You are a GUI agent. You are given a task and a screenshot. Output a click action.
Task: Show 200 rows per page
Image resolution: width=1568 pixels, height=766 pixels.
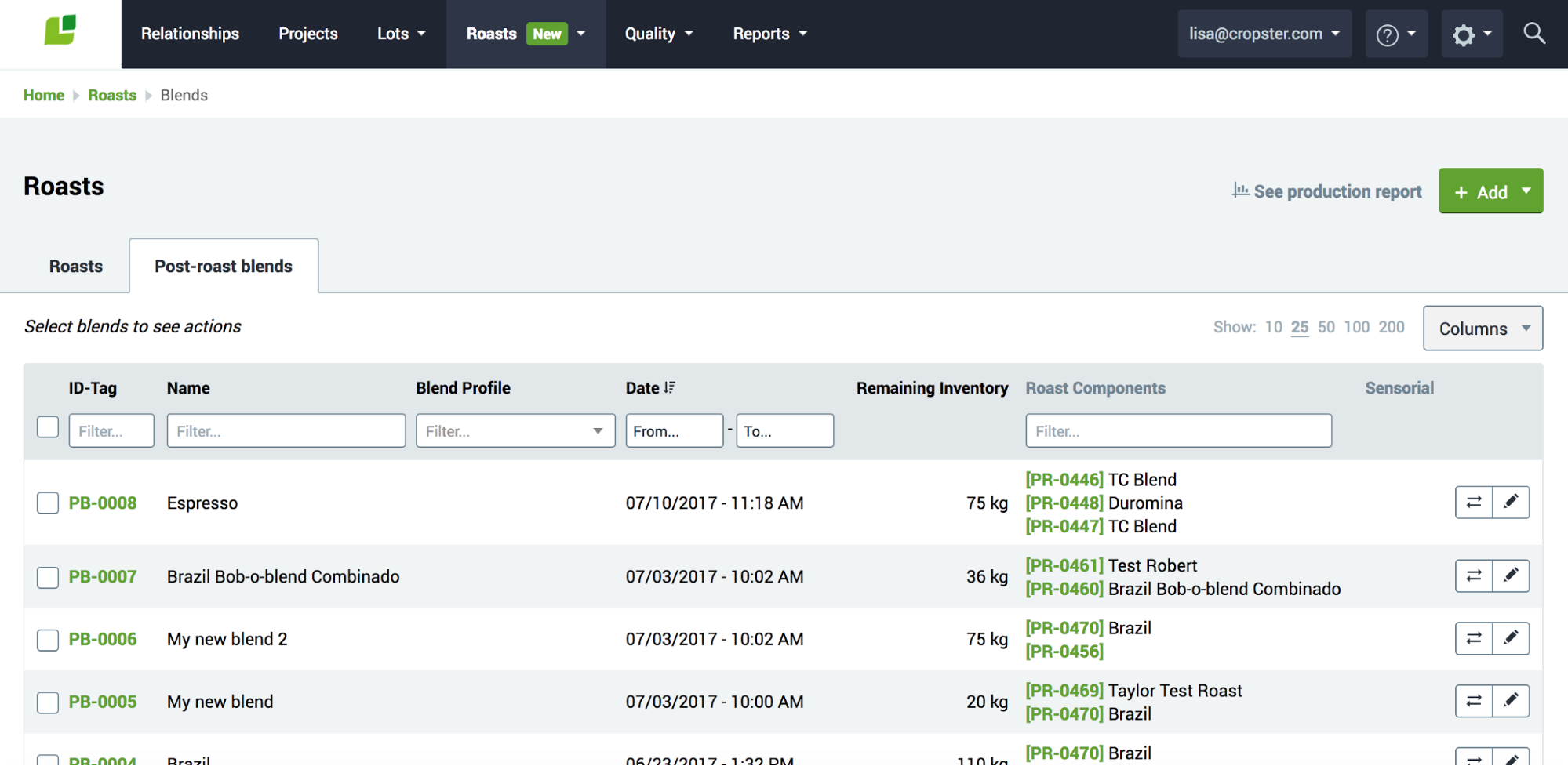point(1392,327)
